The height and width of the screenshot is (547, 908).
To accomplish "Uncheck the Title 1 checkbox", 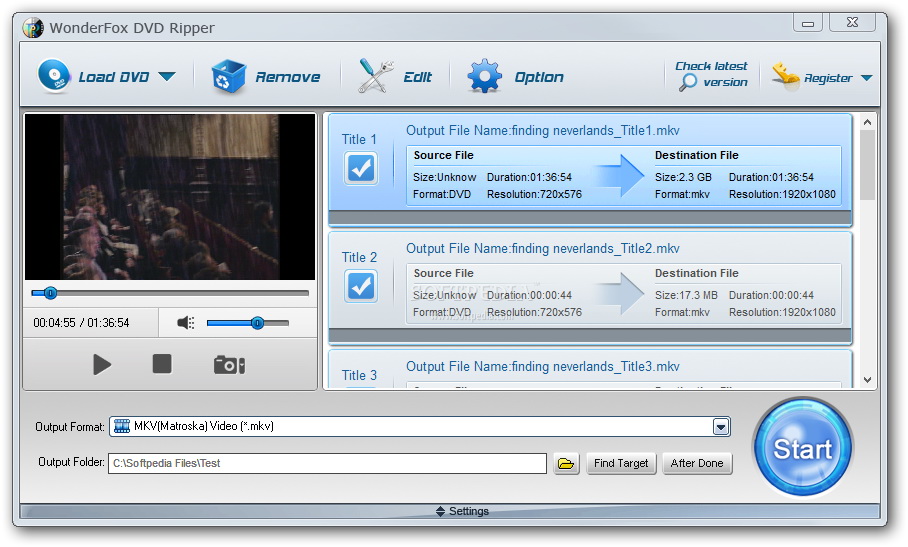I will pos(361,168).
